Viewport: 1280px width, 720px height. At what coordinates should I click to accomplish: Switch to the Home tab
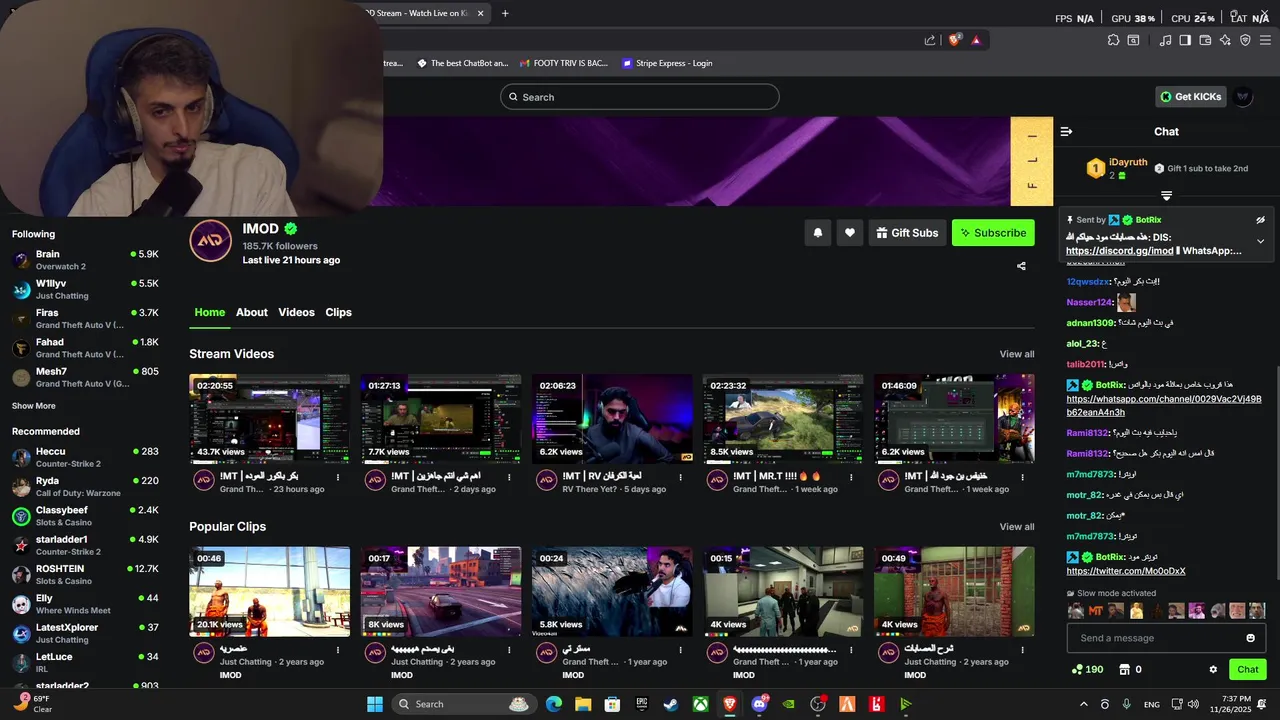(x=209, y=312)
